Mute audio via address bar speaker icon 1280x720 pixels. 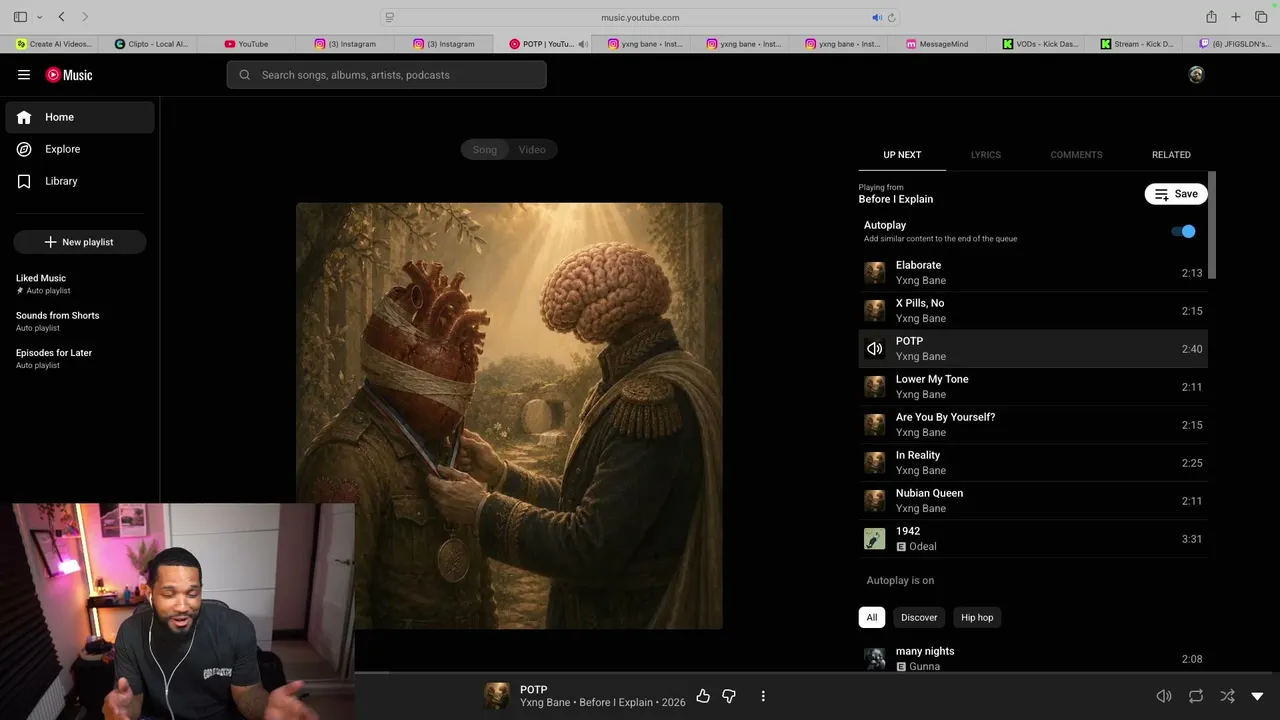[x=877, y=17]
